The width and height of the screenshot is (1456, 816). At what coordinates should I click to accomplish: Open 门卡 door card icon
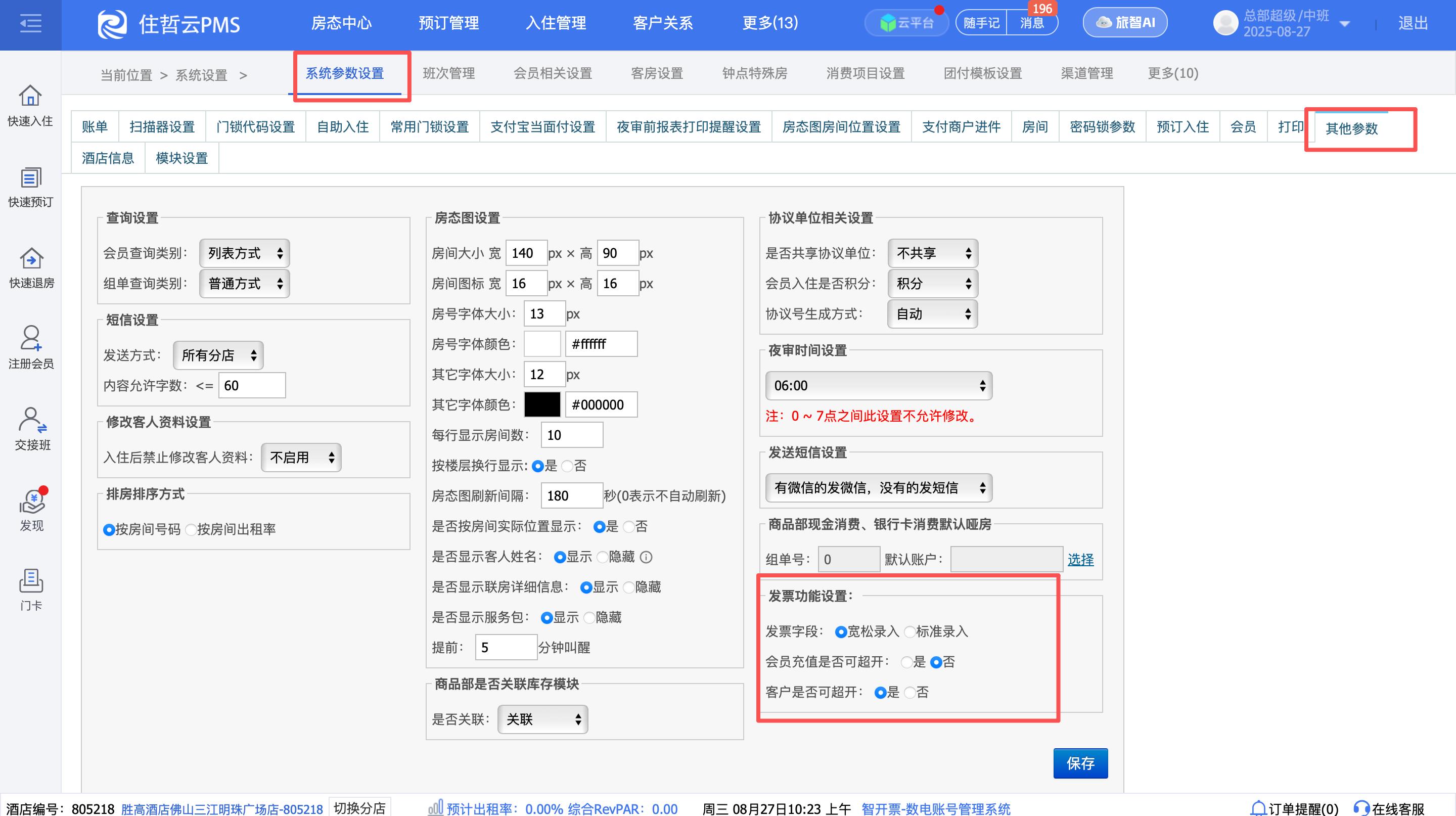[x=31, y=581]
